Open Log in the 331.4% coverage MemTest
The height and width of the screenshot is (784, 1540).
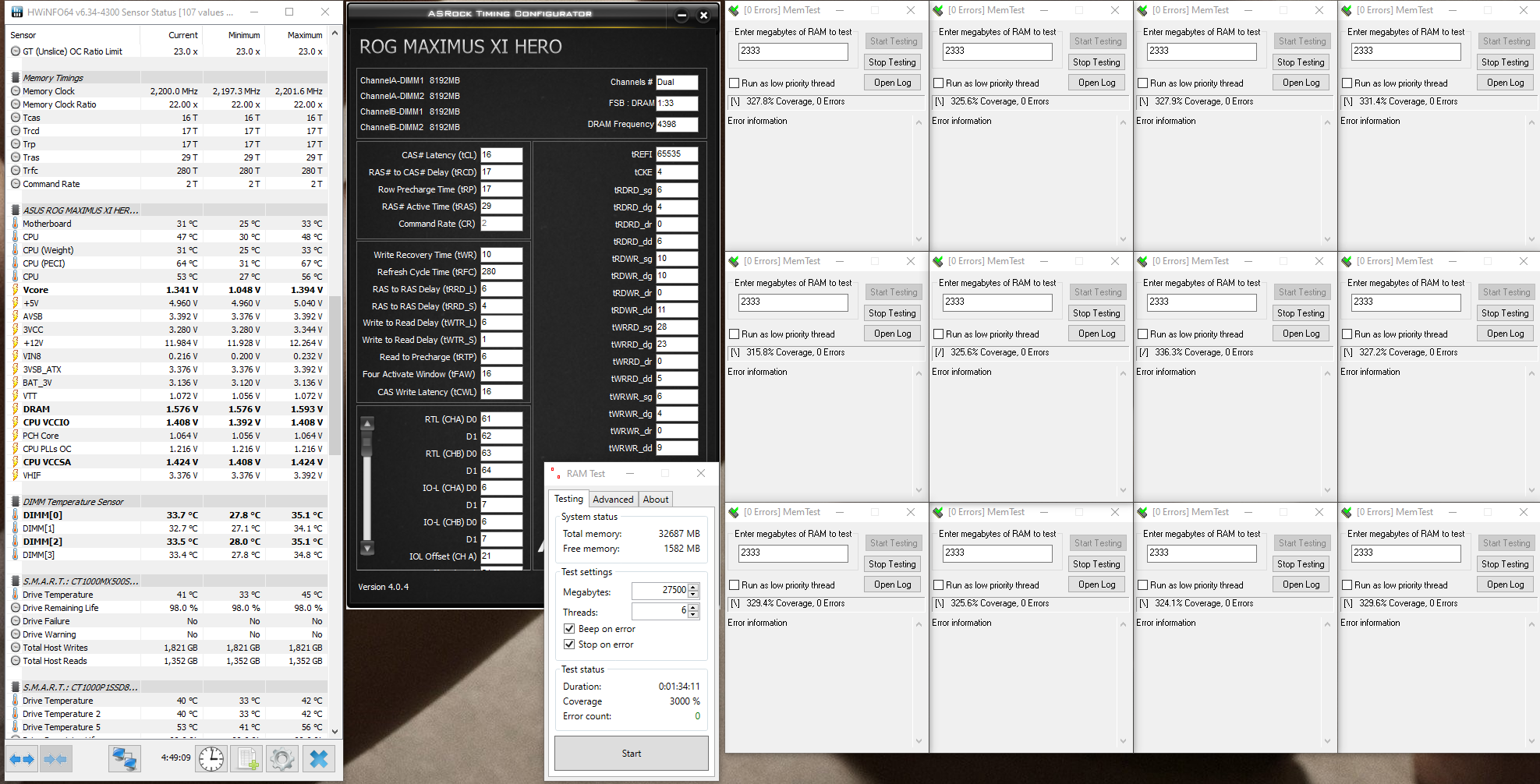click(1505, 83)
